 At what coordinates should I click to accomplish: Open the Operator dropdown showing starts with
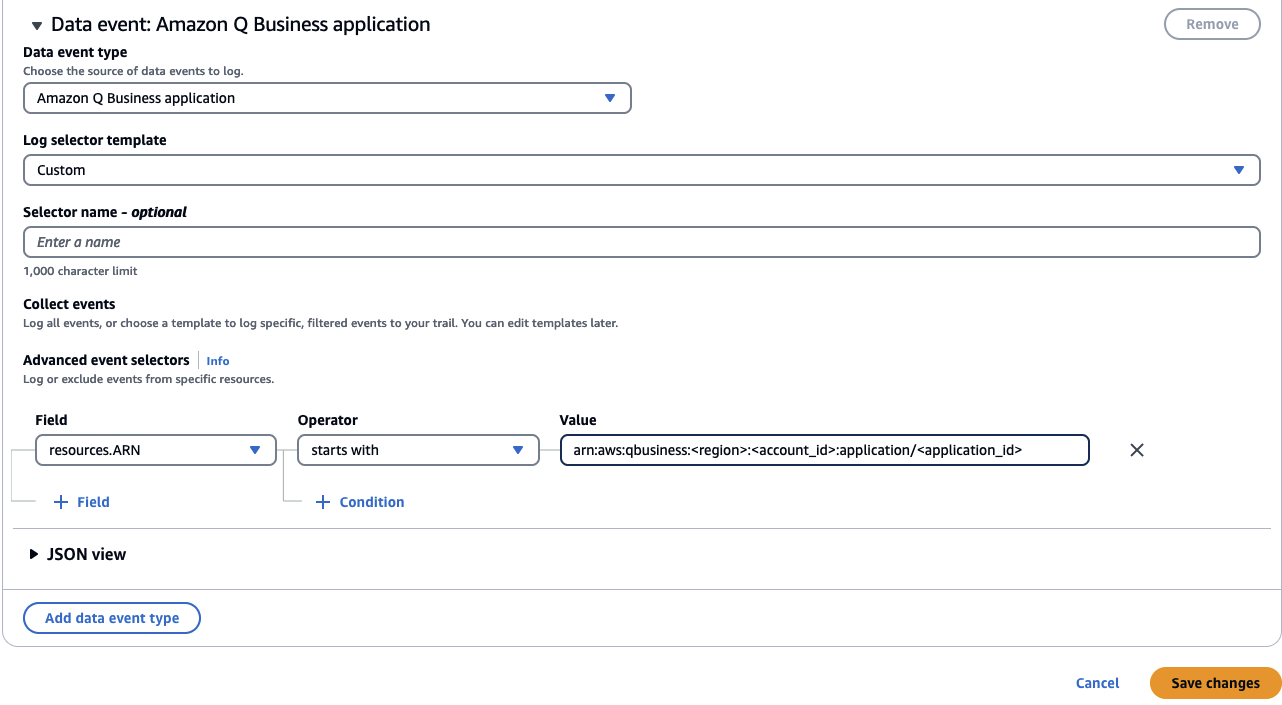417,450
